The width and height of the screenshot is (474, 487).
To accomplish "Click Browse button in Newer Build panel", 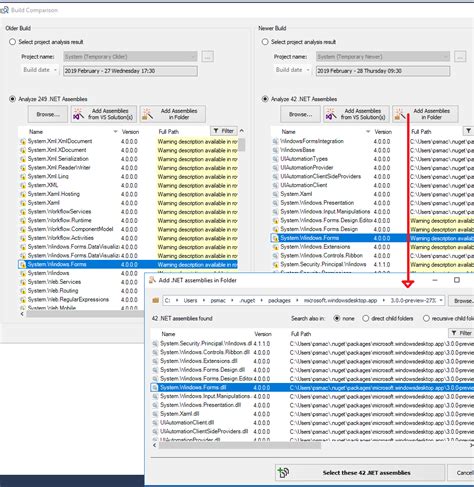I will [x=300, y=114].
